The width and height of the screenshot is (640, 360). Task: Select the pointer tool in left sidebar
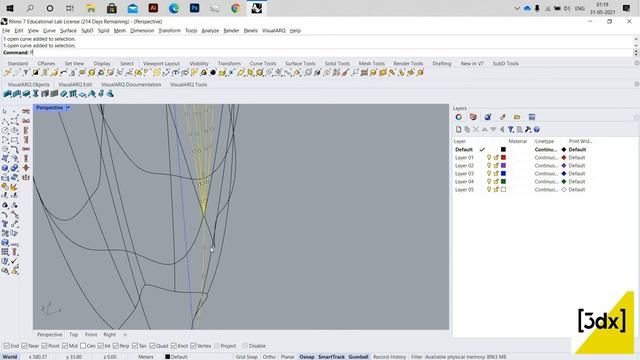[x=5, y=111]
